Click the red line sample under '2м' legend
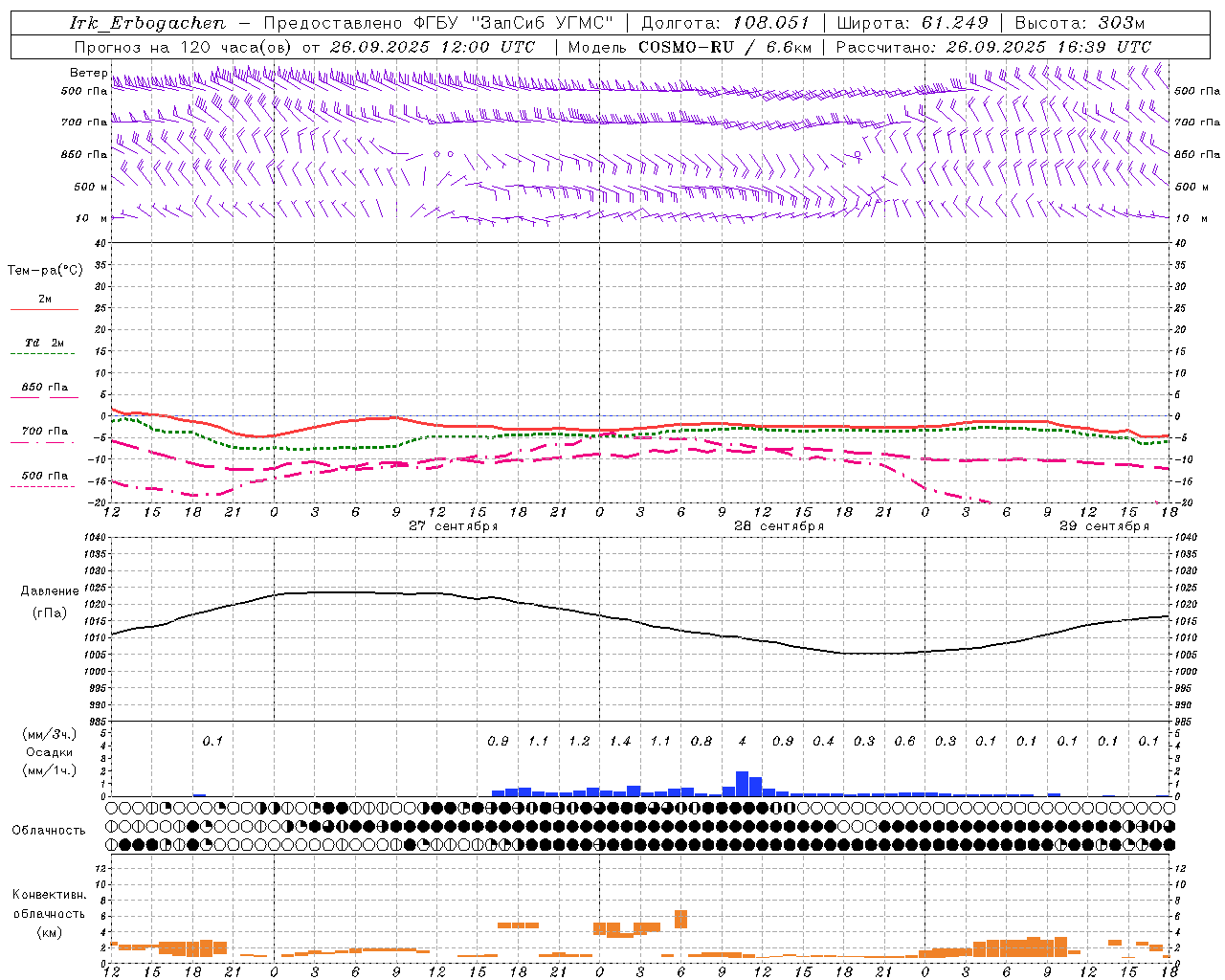The height and width of the screenshot is (980, 1225). pos(44,309)
